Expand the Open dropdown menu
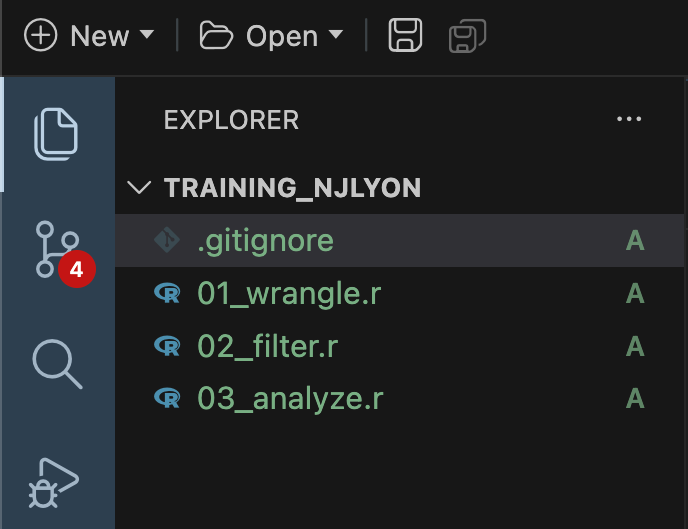The height and width of the screenshot is (529, 688). 271,37
